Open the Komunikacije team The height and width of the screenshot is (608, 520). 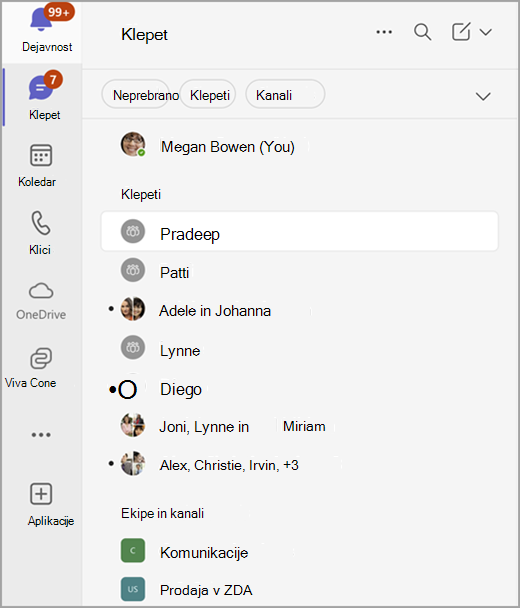click(299, 552)
